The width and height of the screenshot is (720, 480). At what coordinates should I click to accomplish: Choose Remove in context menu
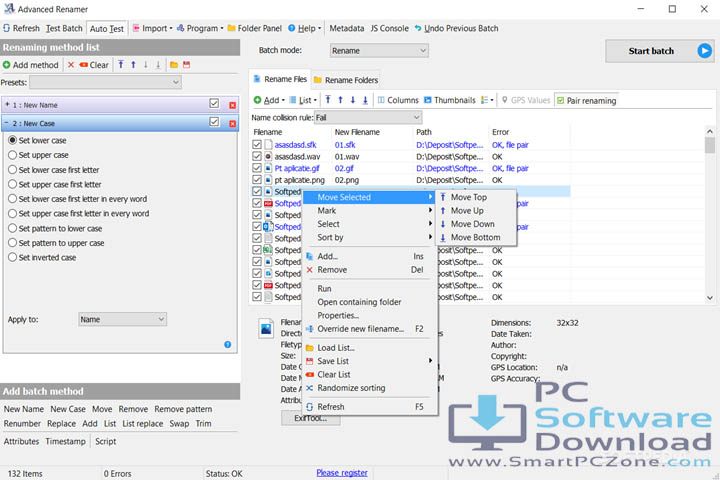370,270
